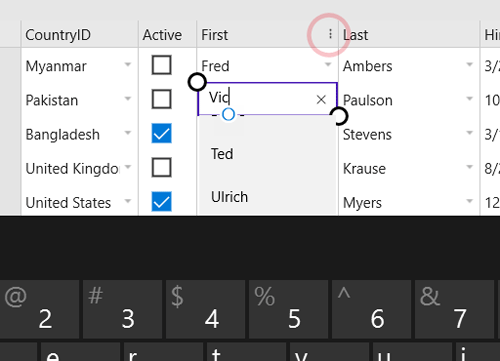This screenshot has height=361, width=500.
Task: Uncheck Active for United States row
Action: click(x=162, y=201)
